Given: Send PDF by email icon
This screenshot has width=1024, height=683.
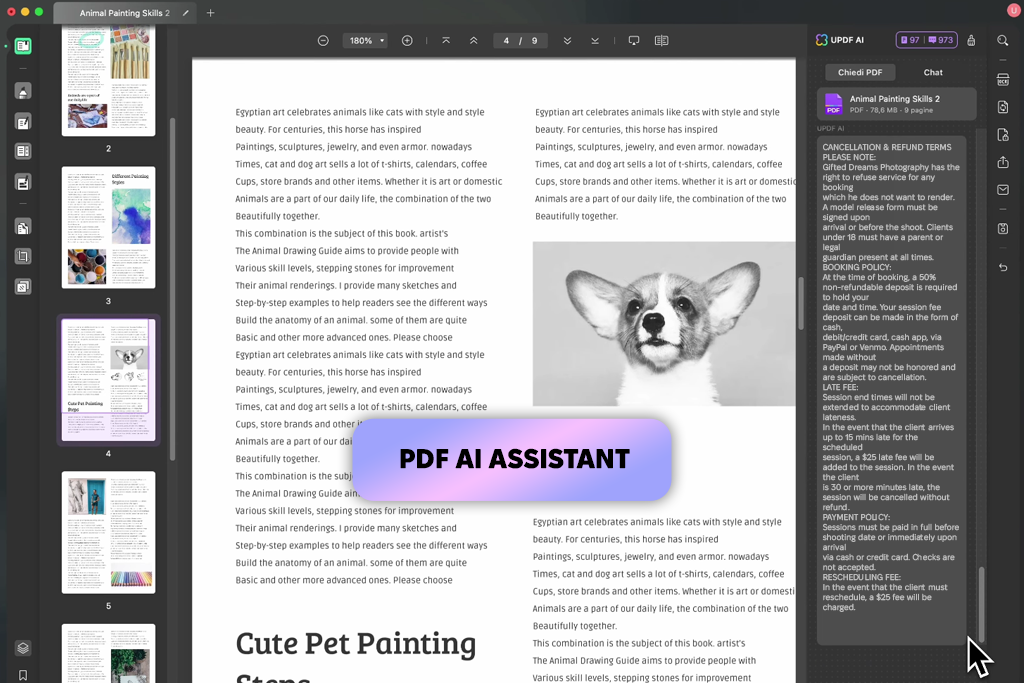Looking at the screenshot, I should click(x=1003, y=190).
